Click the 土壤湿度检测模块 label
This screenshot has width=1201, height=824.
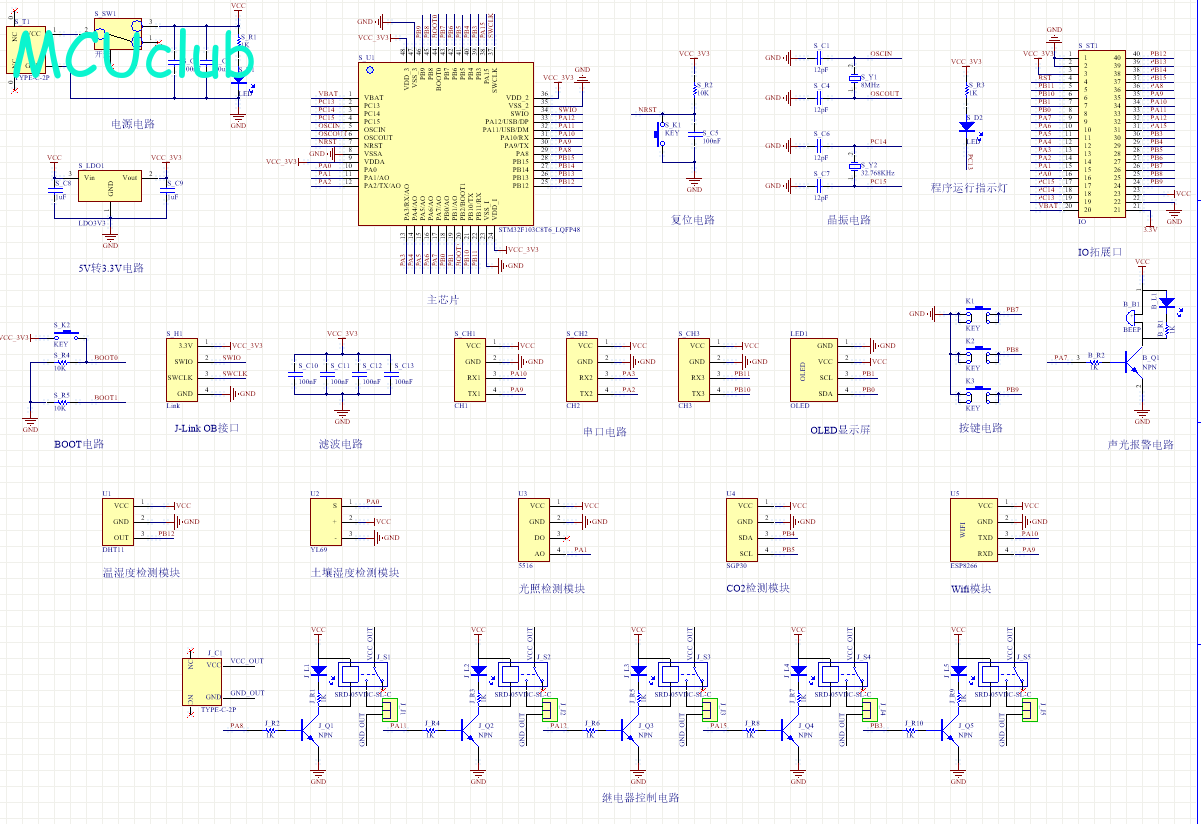pos(355,573)
